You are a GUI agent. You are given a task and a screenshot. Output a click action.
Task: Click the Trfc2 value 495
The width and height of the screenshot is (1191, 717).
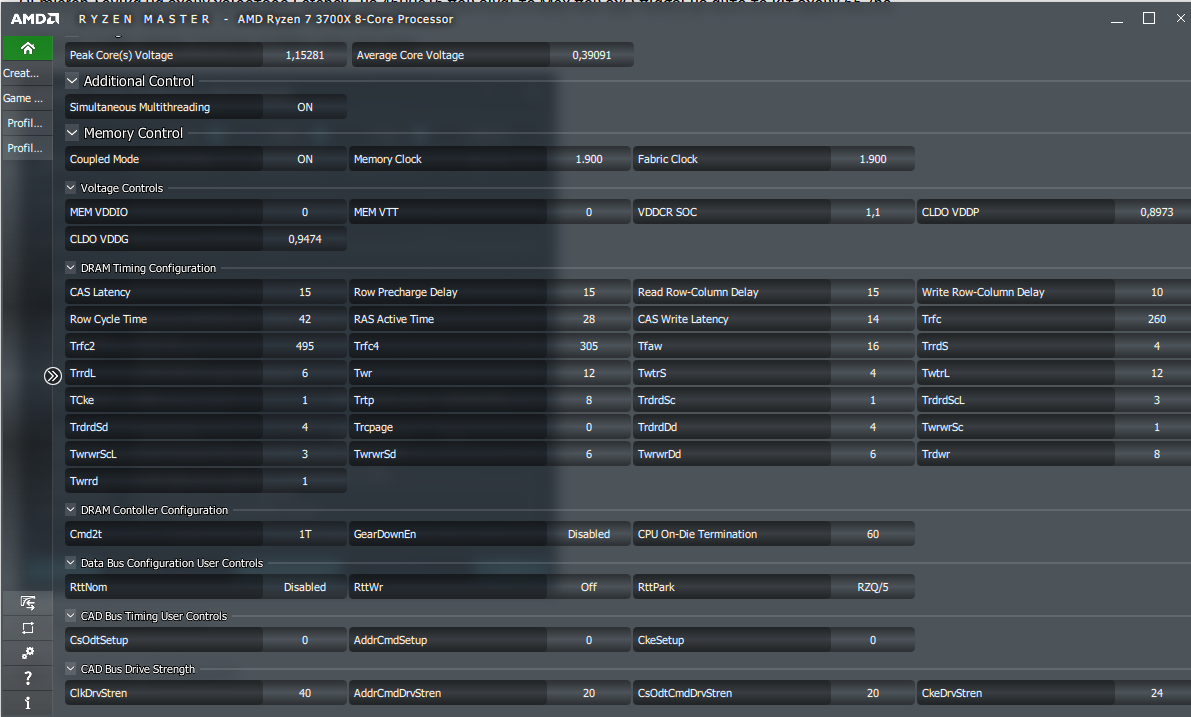305,346
